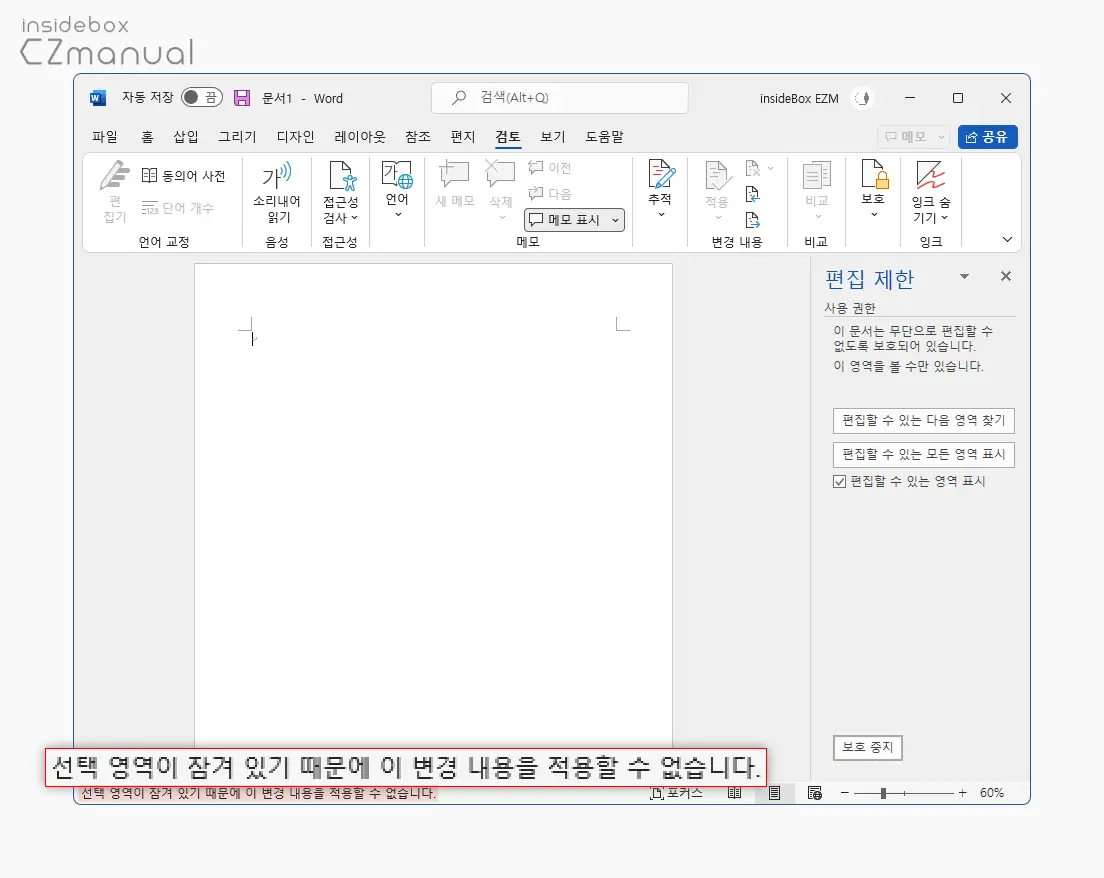Click the 공유 share button

987,137
